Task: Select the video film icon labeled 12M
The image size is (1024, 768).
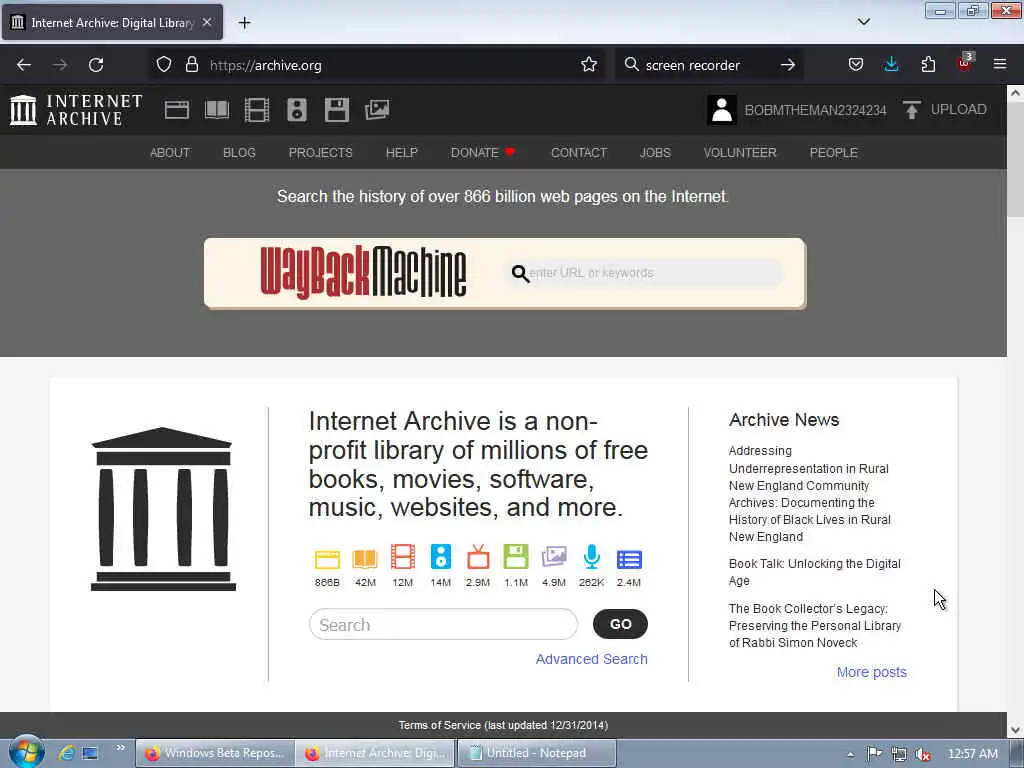Action: [x=403, y=557]
